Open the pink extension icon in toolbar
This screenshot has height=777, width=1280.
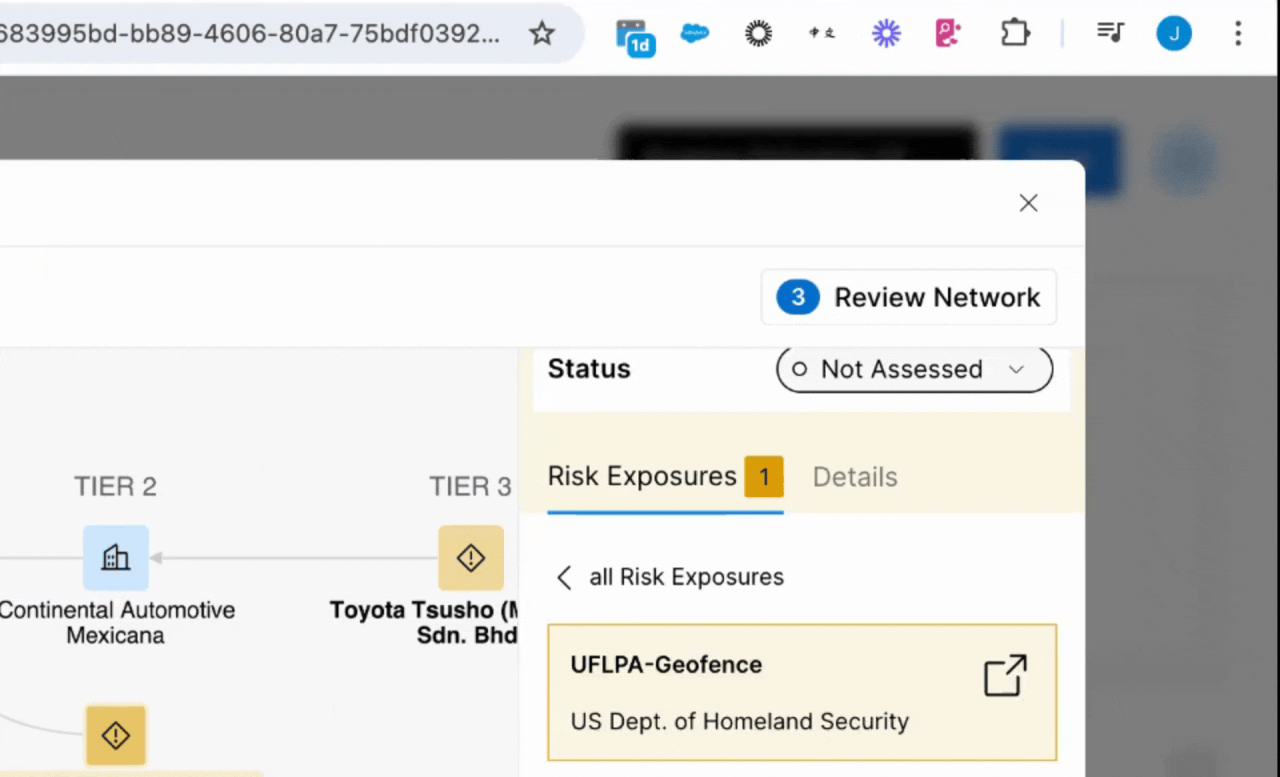tap(947, 34)
